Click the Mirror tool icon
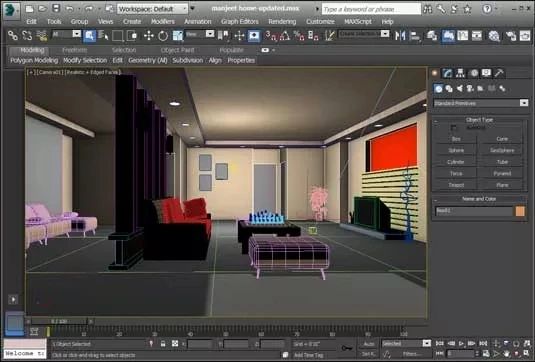The height and width of the screenshot is (362, 535). point(400,35)
